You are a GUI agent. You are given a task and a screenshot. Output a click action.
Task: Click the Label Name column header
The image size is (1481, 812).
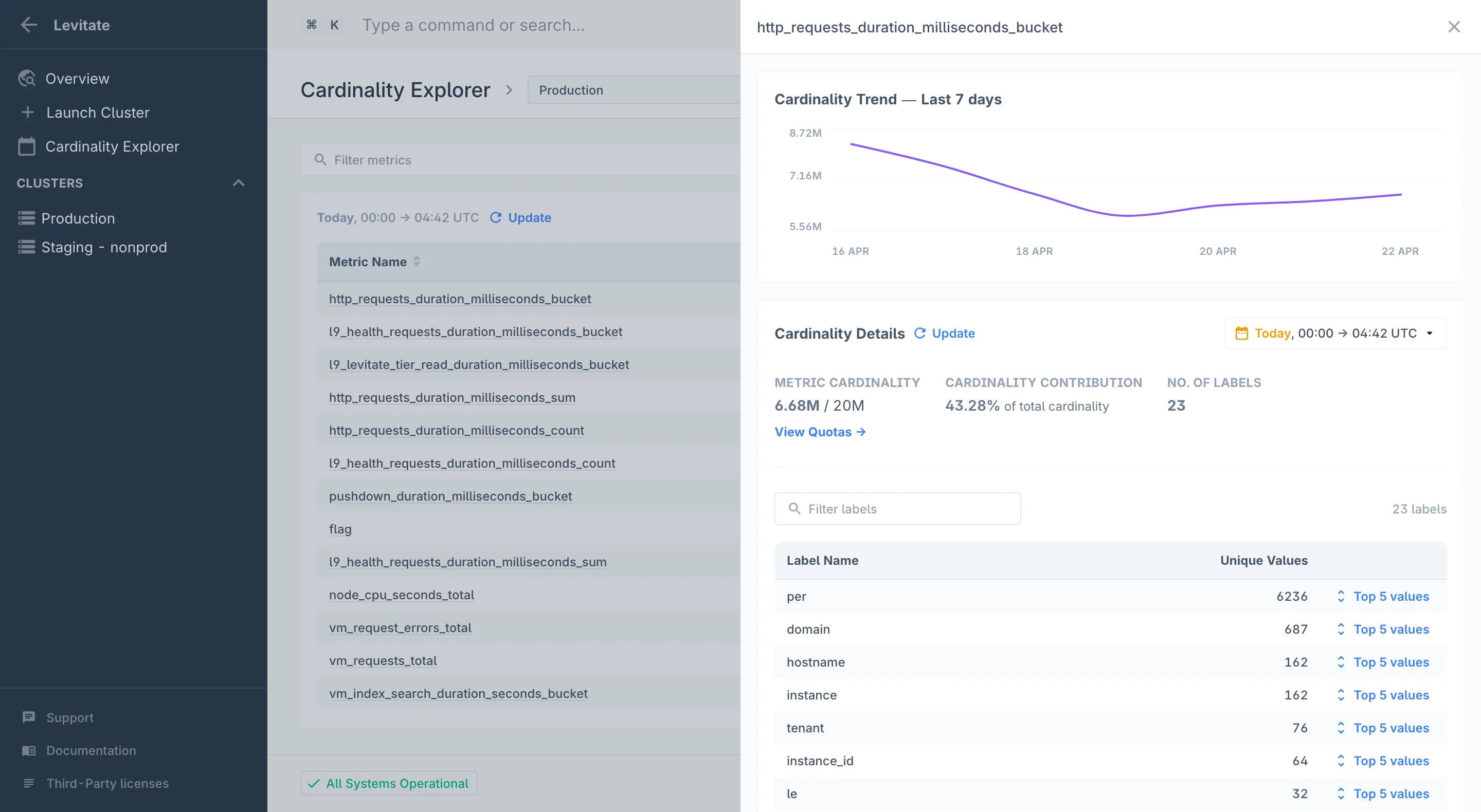tap(822, 560)
